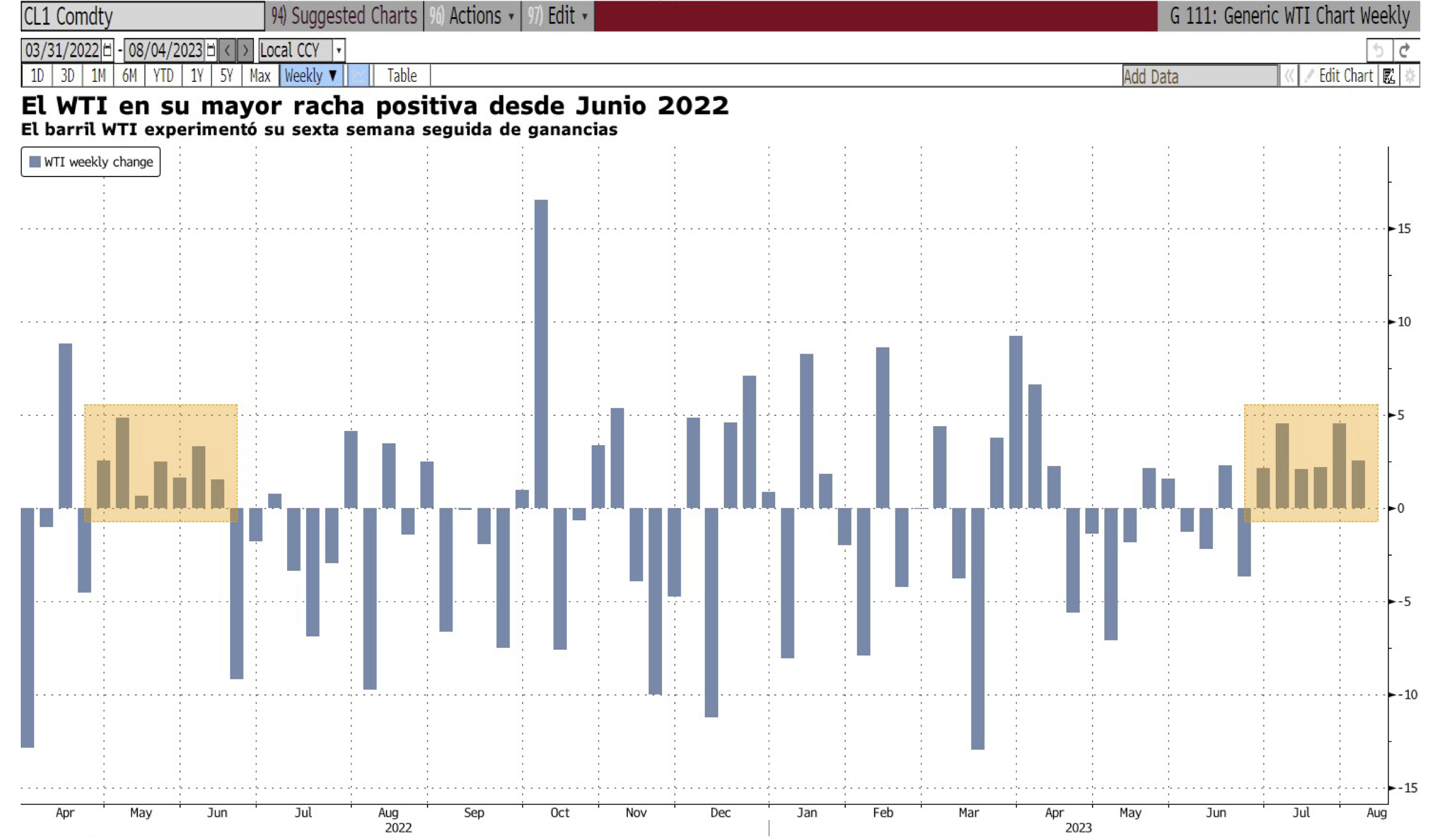
Task: Open the start date calendar picker
Action: (x=107, y=50)
